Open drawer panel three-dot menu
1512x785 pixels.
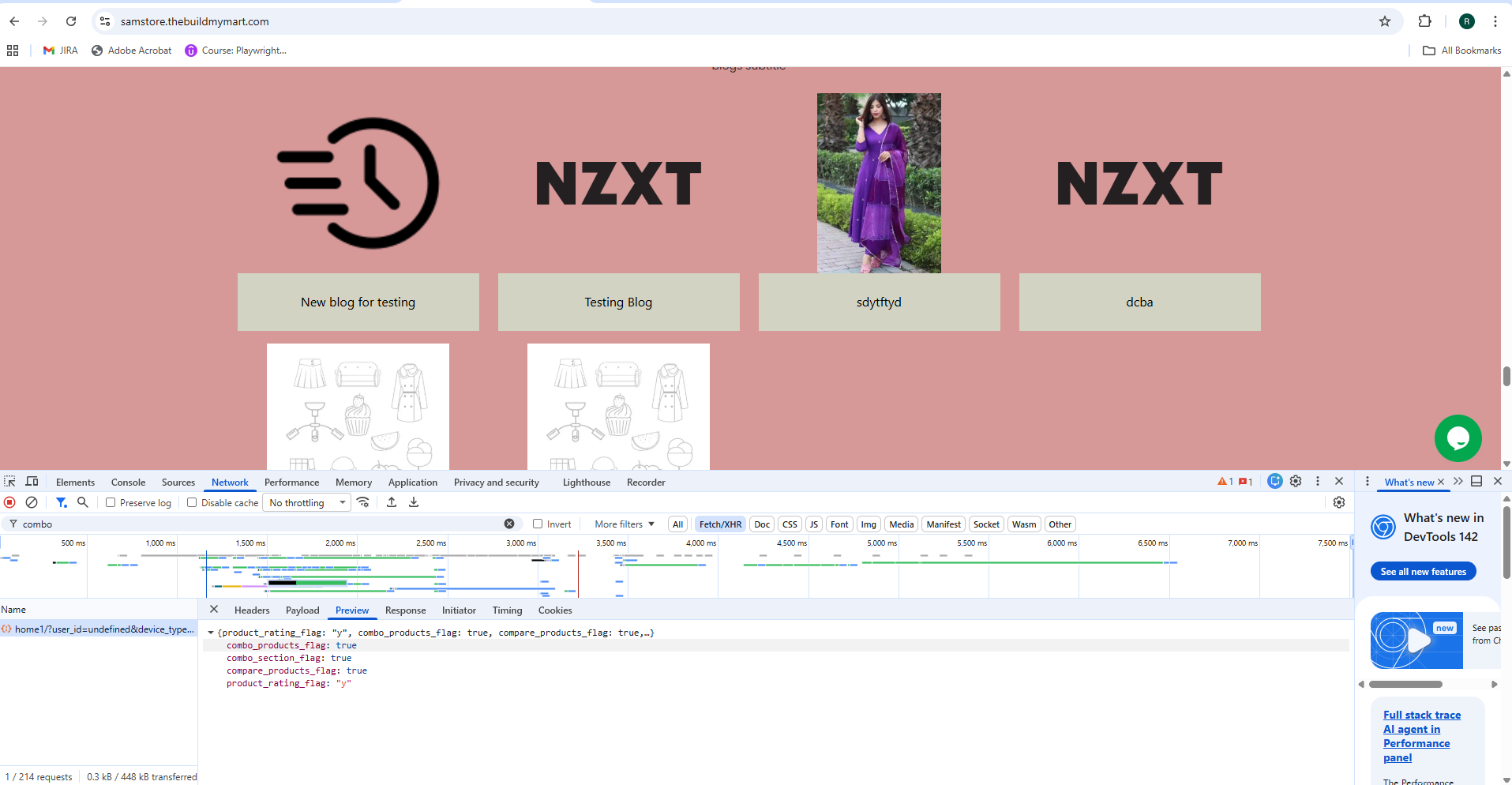[1368, 481]
